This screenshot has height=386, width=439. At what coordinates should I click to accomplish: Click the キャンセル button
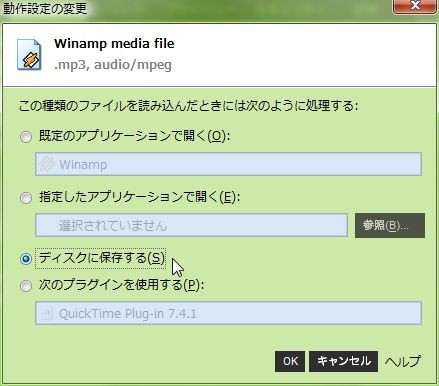coord(343,361)
